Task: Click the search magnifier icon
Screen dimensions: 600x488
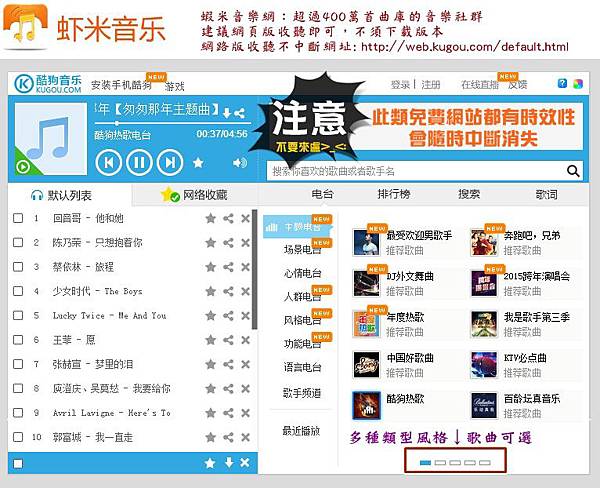Action: [x=573, y=171]
